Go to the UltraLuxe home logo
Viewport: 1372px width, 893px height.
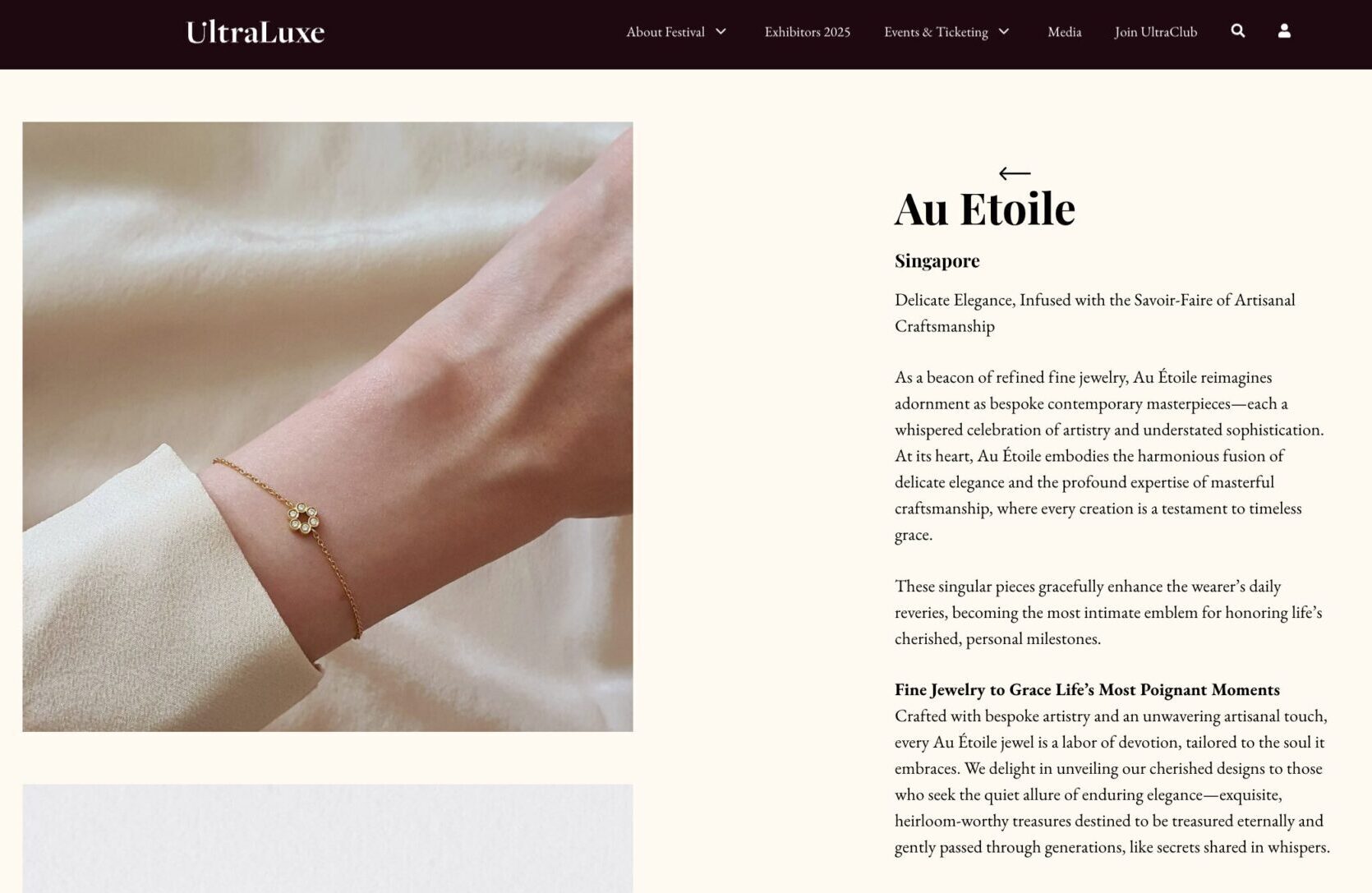[256, 32]
